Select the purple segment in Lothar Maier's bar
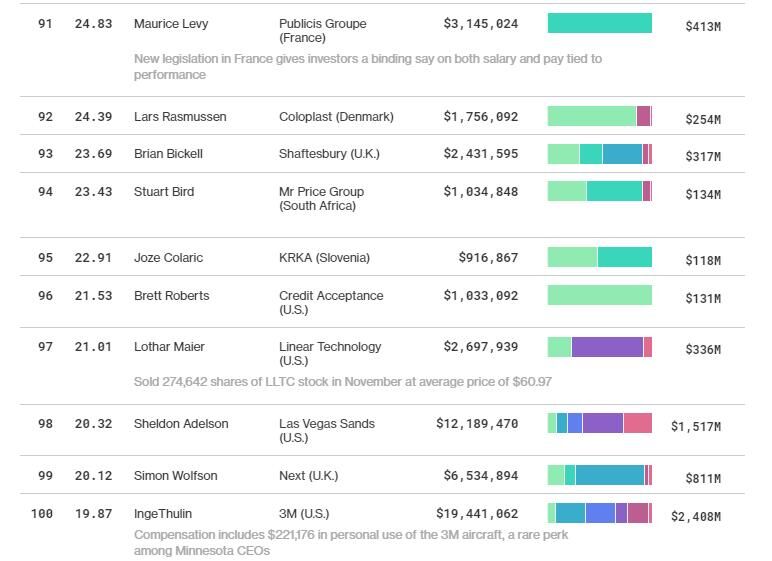This screenshot has height=561, width=772. (x=607, y=347)
